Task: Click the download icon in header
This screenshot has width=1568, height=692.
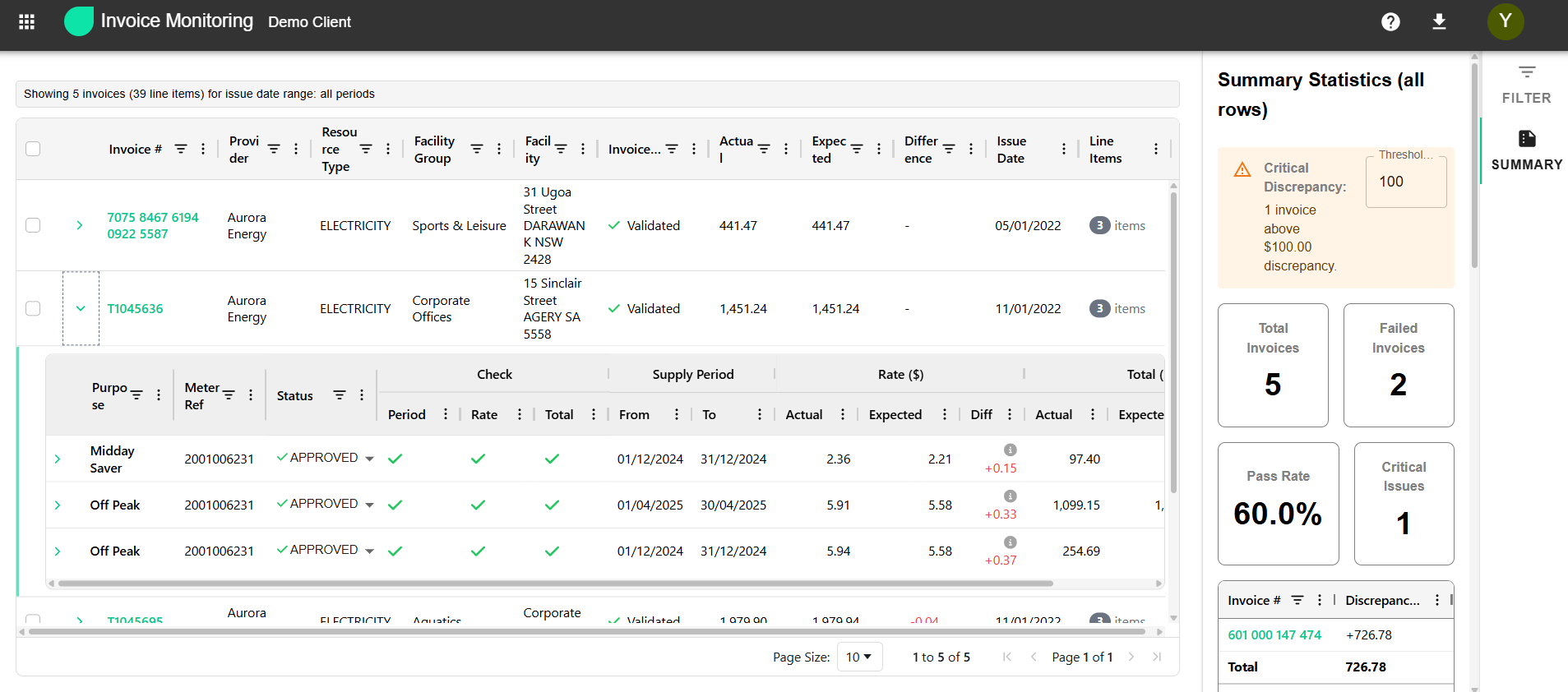Action: (1439, 22)
